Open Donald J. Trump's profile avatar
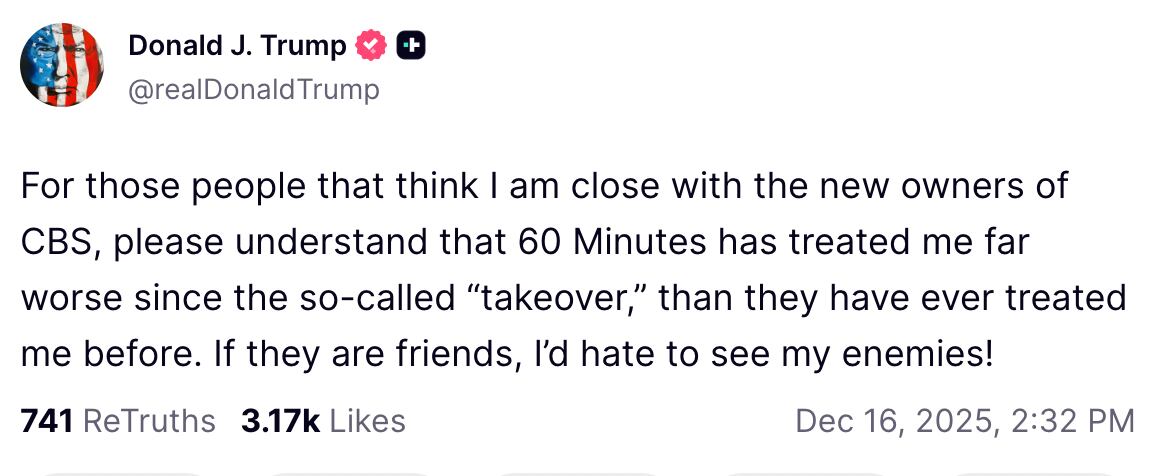 click(62, 65)
